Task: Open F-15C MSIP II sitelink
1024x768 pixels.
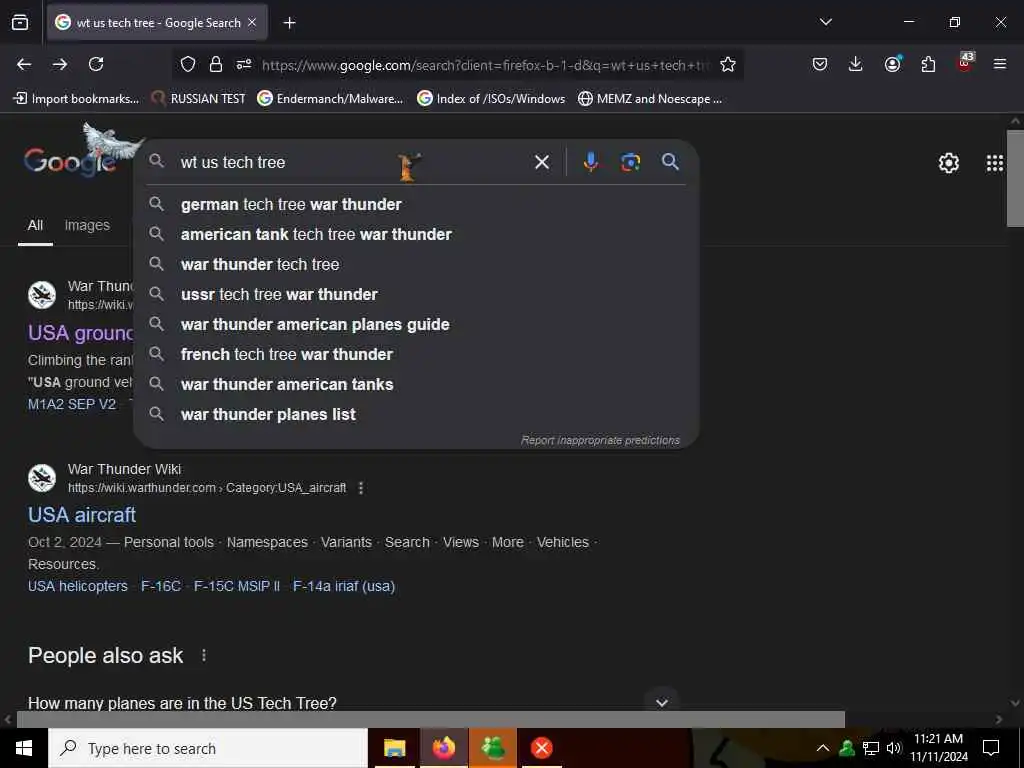Action: click(x=236, y=586)
